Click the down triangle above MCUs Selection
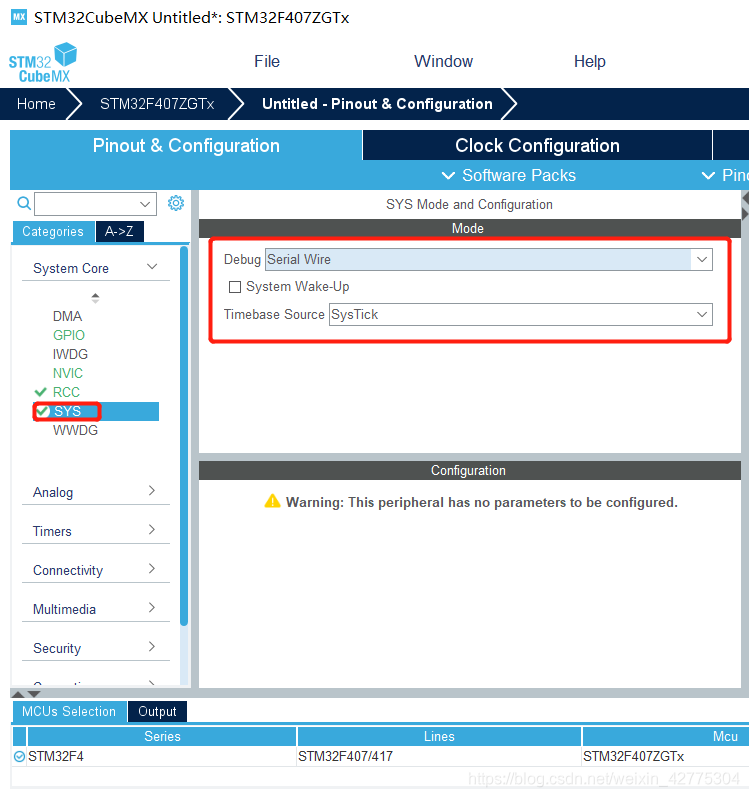This screenshot has height=797, width=749. coord(34,694)
